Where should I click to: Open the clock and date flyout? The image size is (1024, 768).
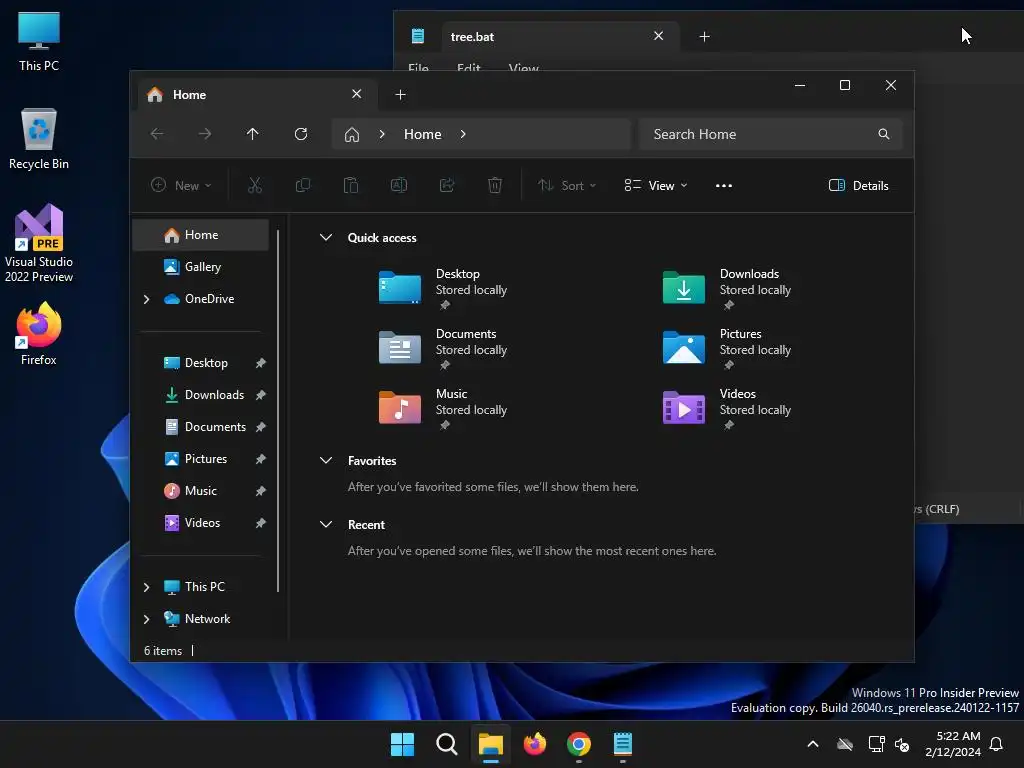point(953,744)
